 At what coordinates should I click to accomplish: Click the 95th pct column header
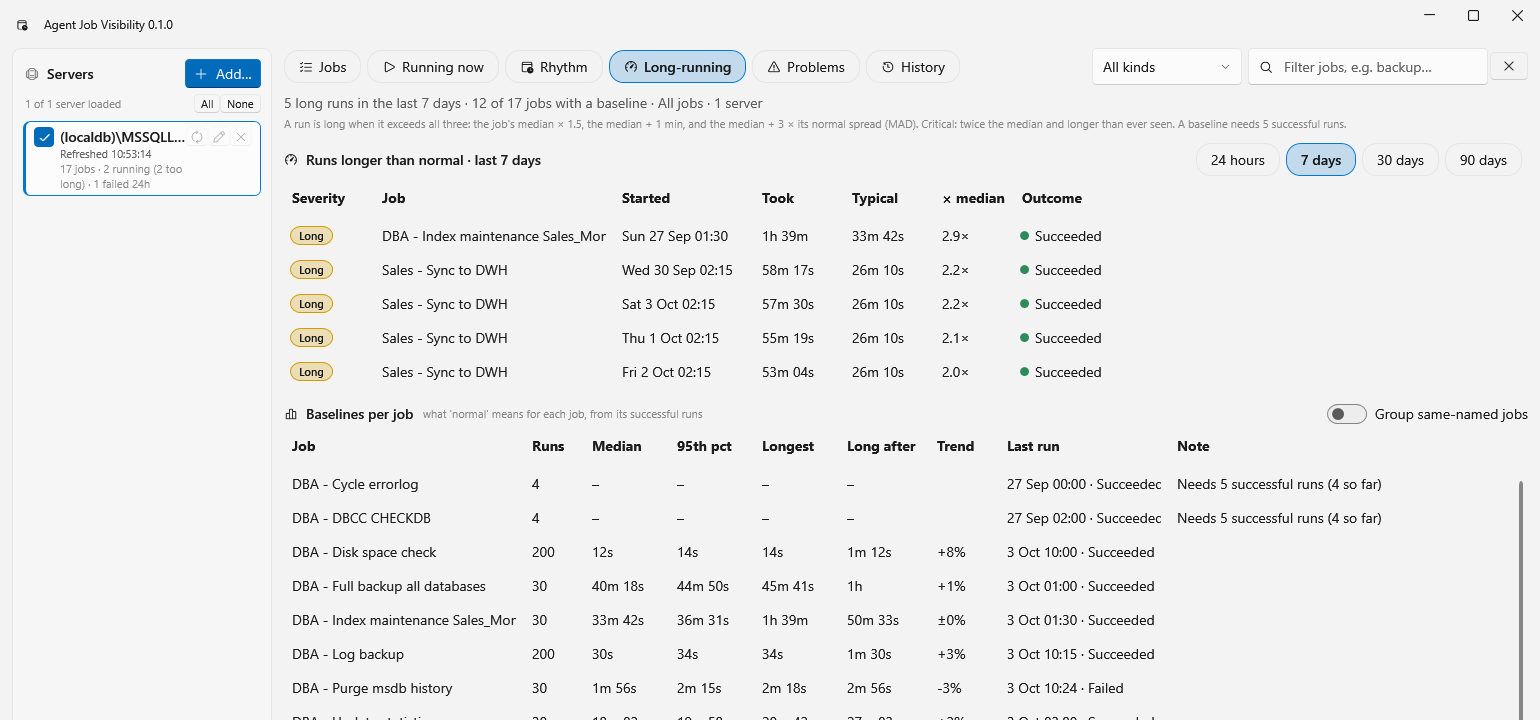(703, 446)
